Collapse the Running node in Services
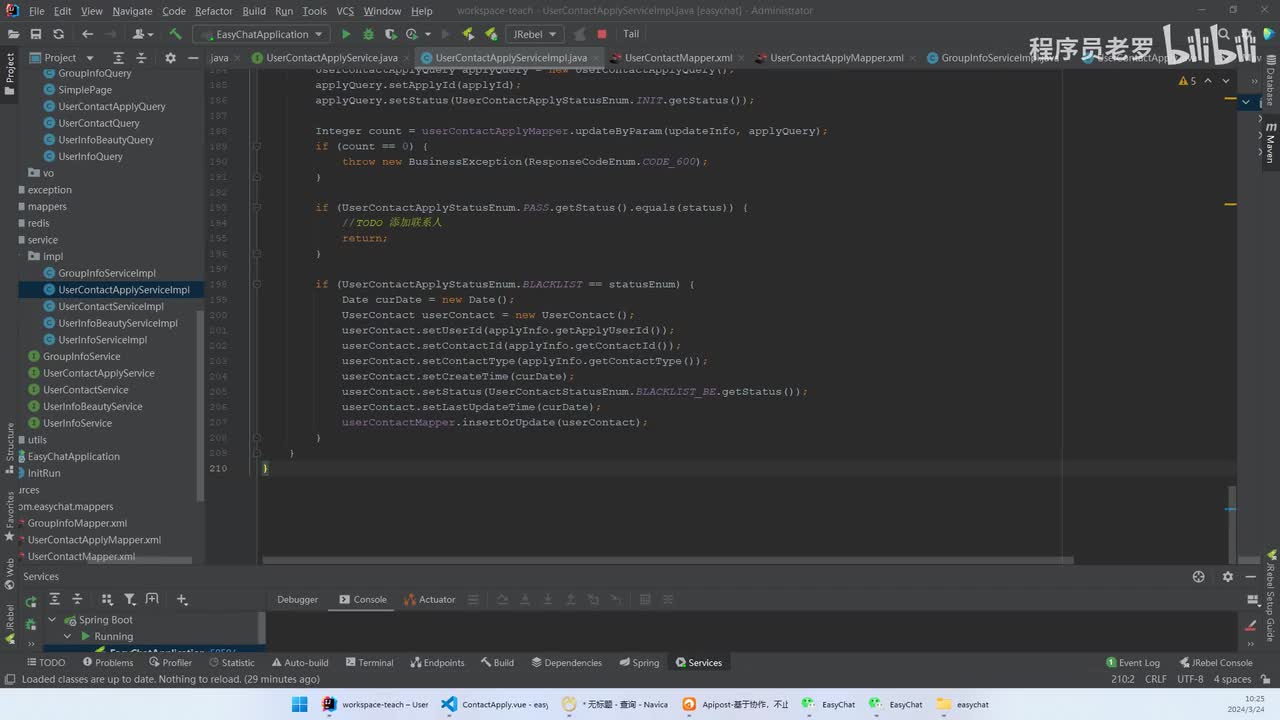 (x=68, y=637)
